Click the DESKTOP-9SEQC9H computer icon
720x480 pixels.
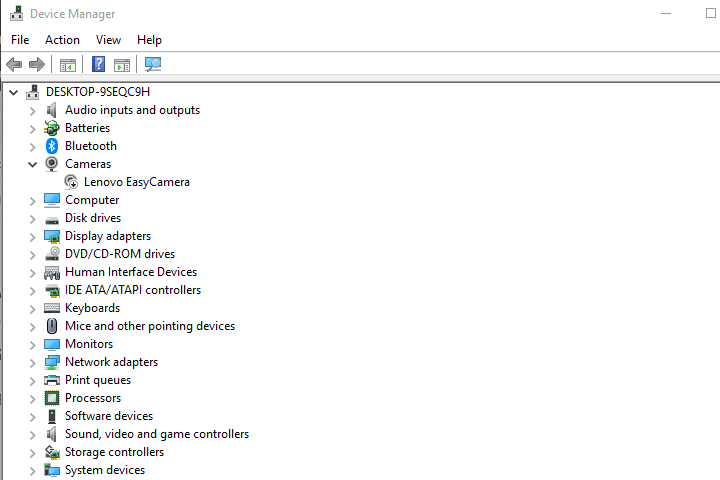click(x=33, y=92)
